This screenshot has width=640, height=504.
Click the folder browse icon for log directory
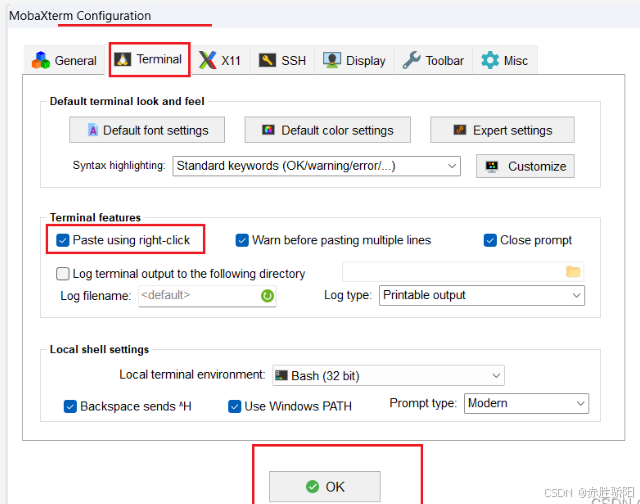(573, 271)
